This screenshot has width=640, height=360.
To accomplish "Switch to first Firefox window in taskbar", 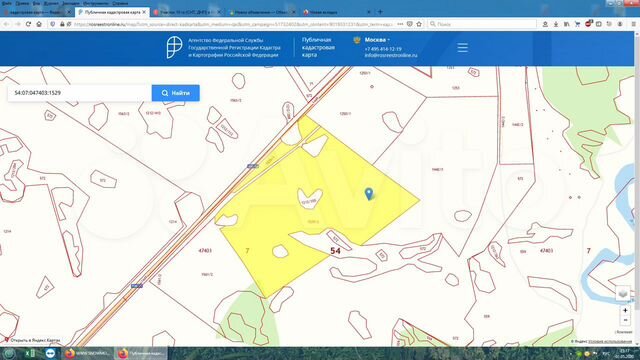I will [88, 353].
